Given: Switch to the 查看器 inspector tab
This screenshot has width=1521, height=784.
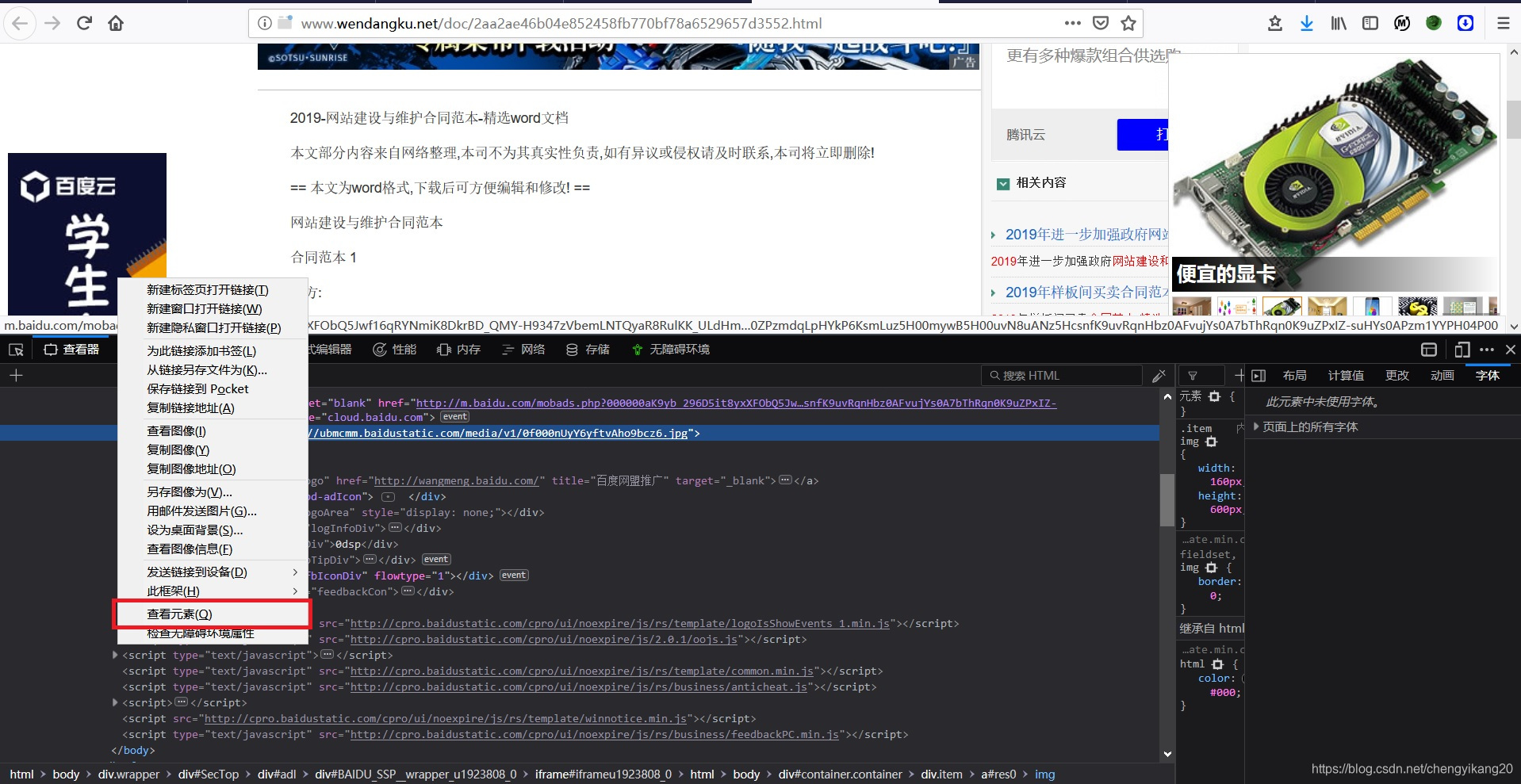Looking at the screenshot, I should (x=72, y=350).
